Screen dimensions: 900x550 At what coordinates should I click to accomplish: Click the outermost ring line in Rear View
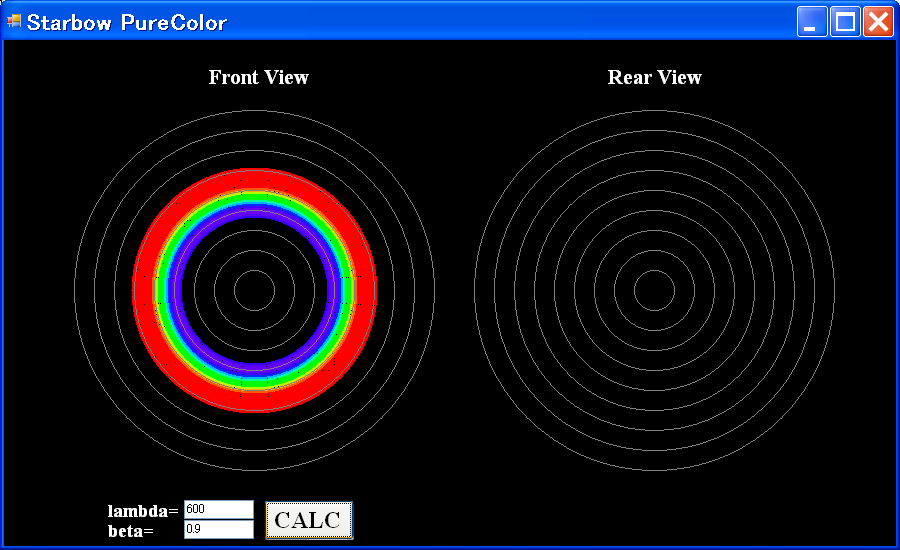point(654,110)
